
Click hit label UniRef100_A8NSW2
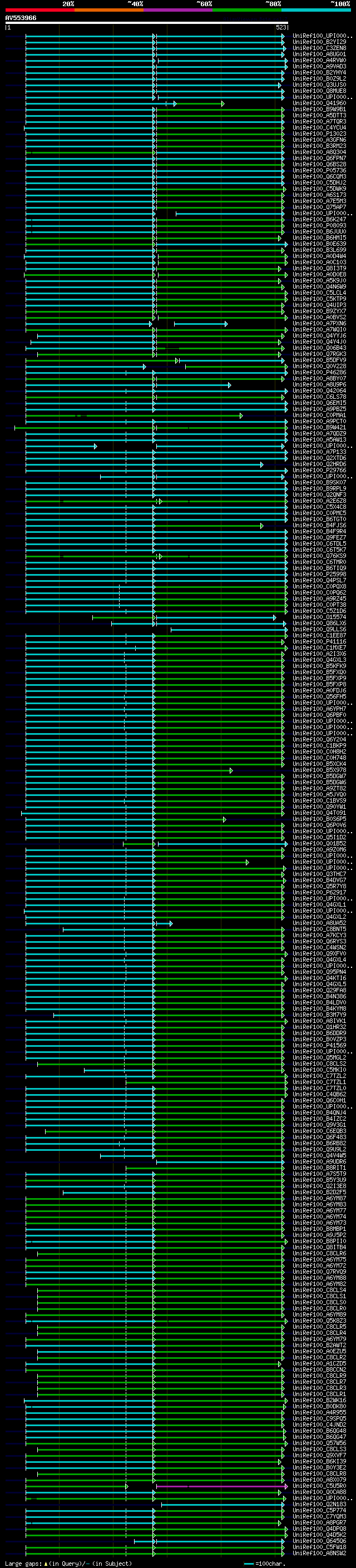click(x=319, y=1554)
